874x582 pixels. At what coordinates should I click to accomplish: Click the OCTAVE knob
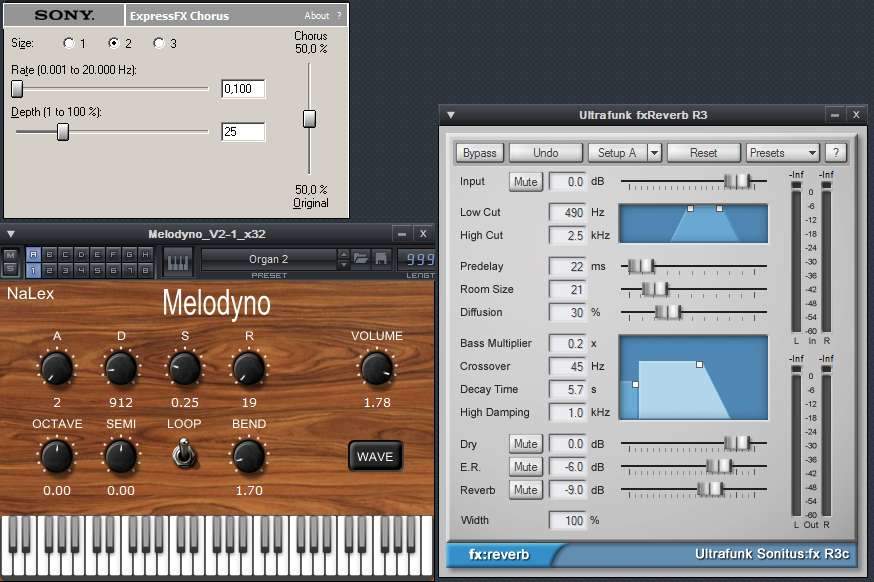pyautogui.click(x=56, y=456)
